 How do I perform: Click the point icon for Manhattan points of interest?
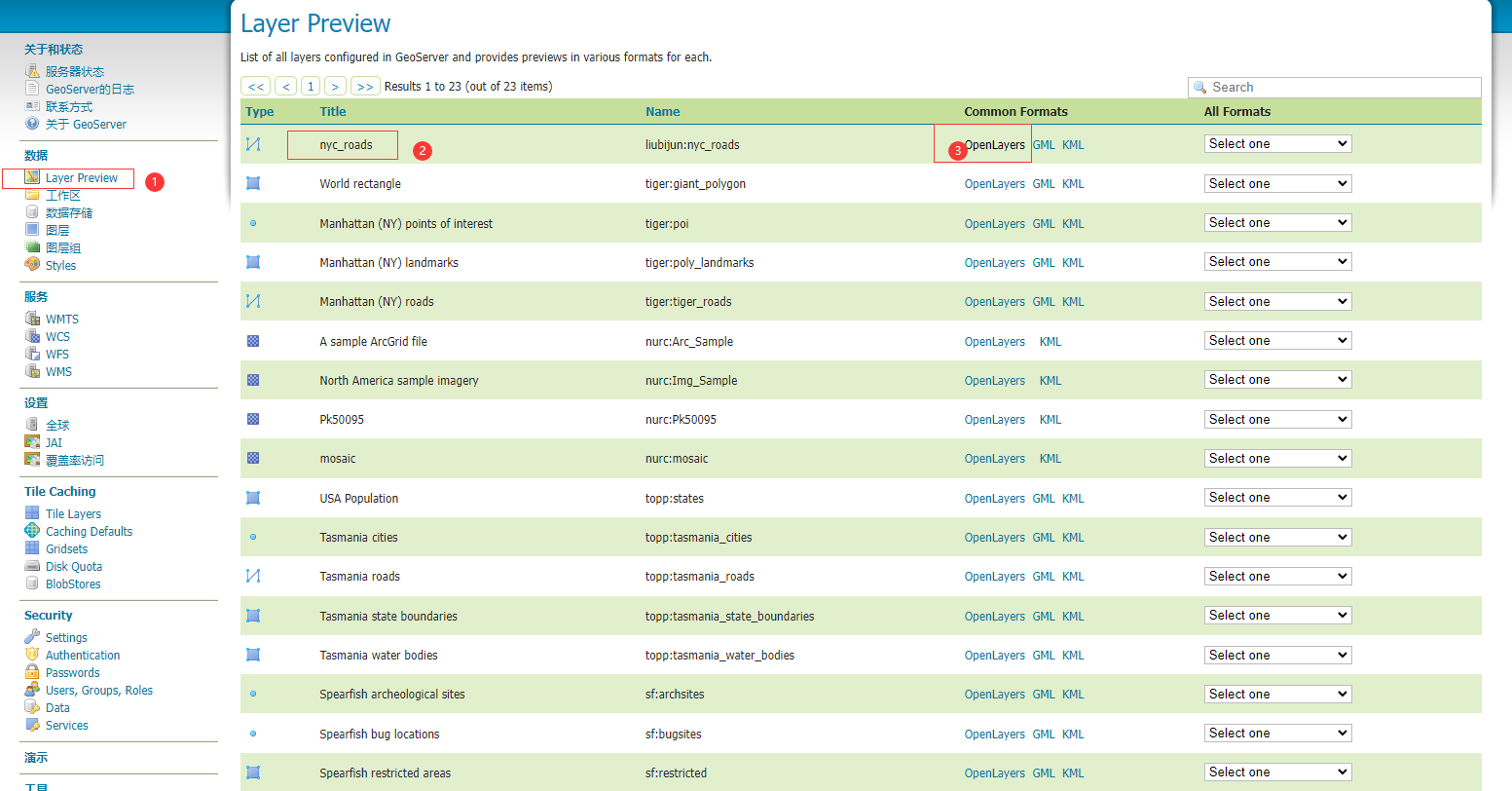pos(253,223)
